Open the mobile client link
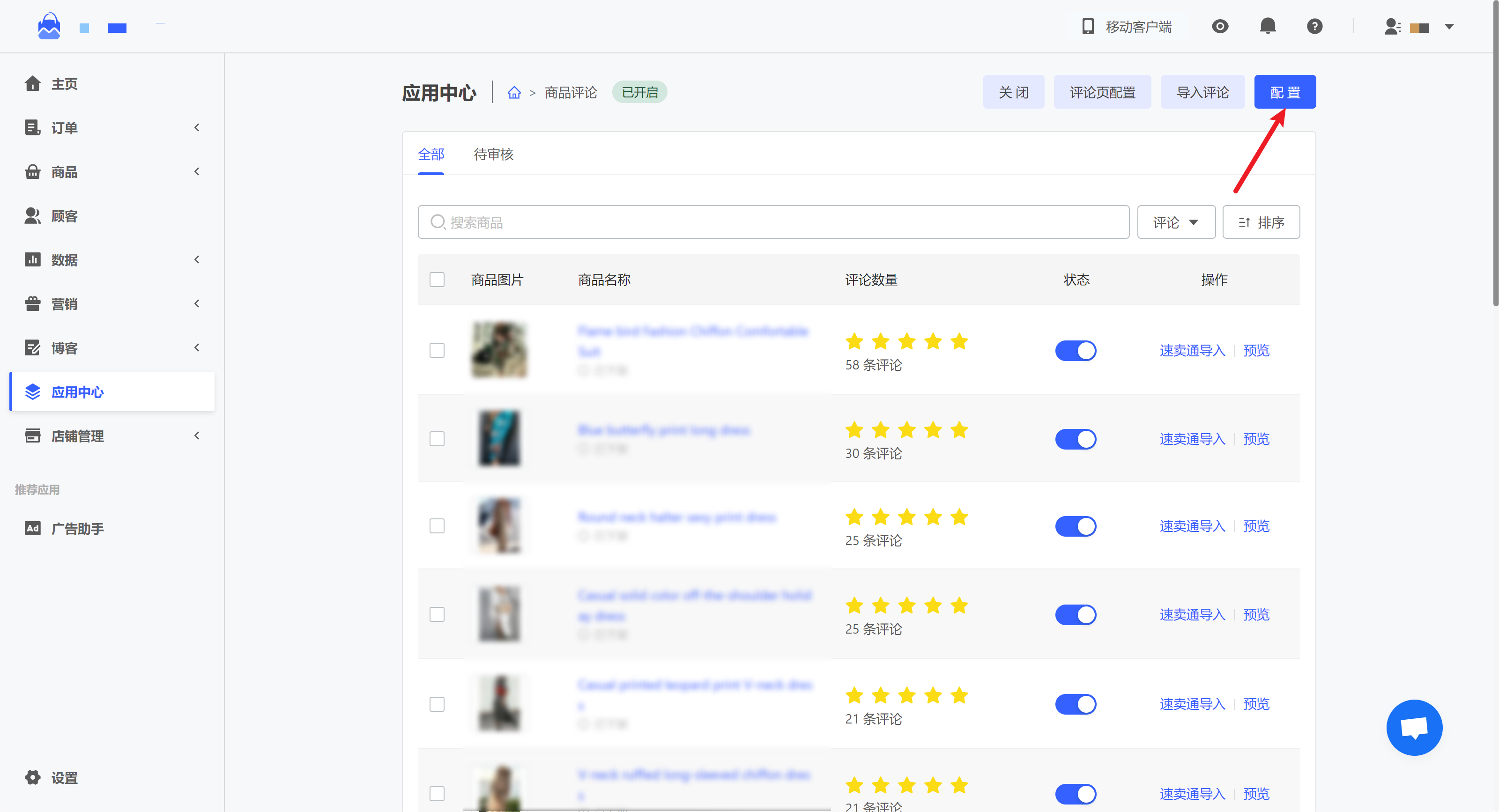This screenshot has height=812, width=1499. (x=1127, y=27)
